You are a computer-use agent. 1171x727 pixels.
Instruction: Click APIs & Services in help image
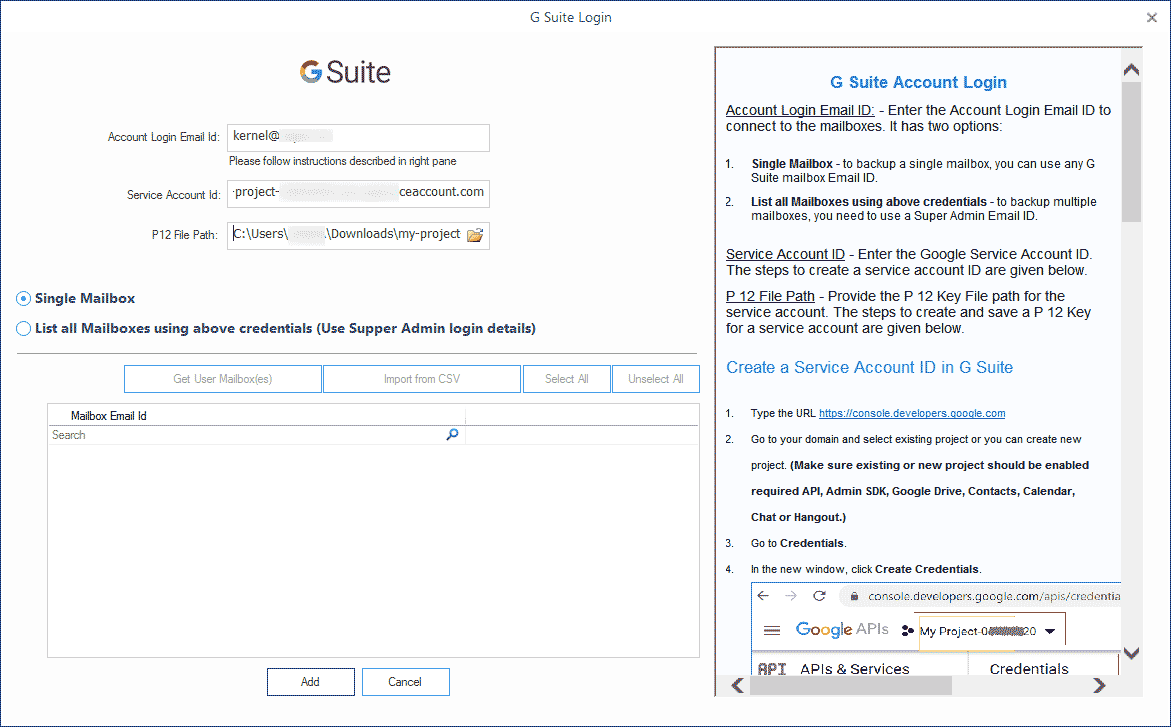[x=854, y=669]
